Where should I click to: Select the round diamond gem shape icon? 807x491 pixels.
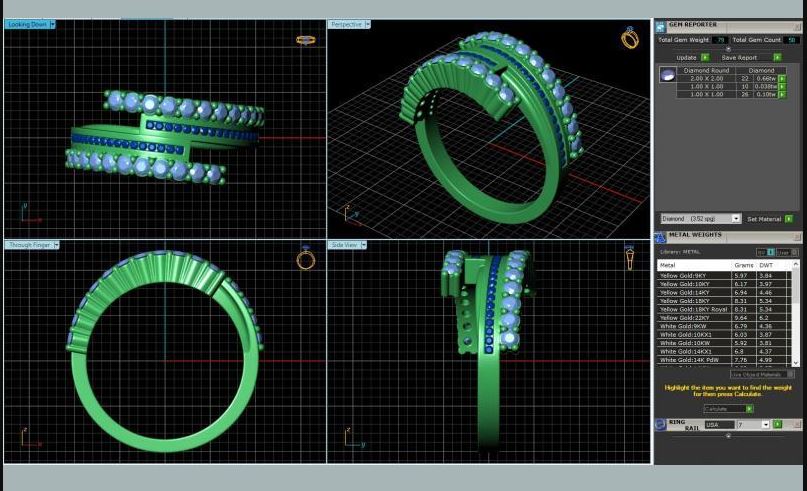click(667, 75)
